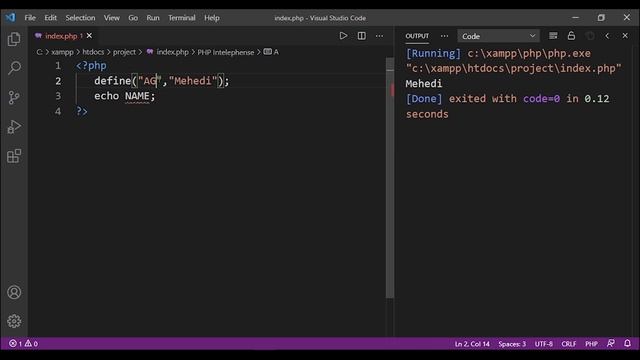The height and width of the screenshot is (360, 640).
Task: Open the Edit menu
Action: point(51,18)
